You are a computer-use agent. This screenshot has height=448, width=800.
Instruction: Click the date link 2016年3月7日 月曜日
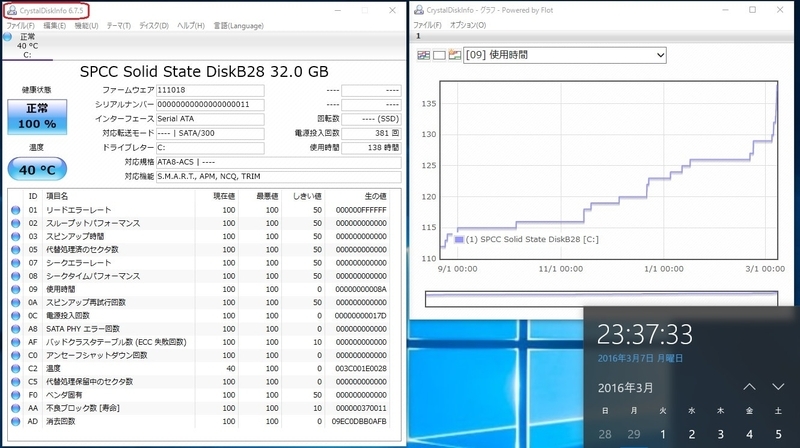point(640,359)
